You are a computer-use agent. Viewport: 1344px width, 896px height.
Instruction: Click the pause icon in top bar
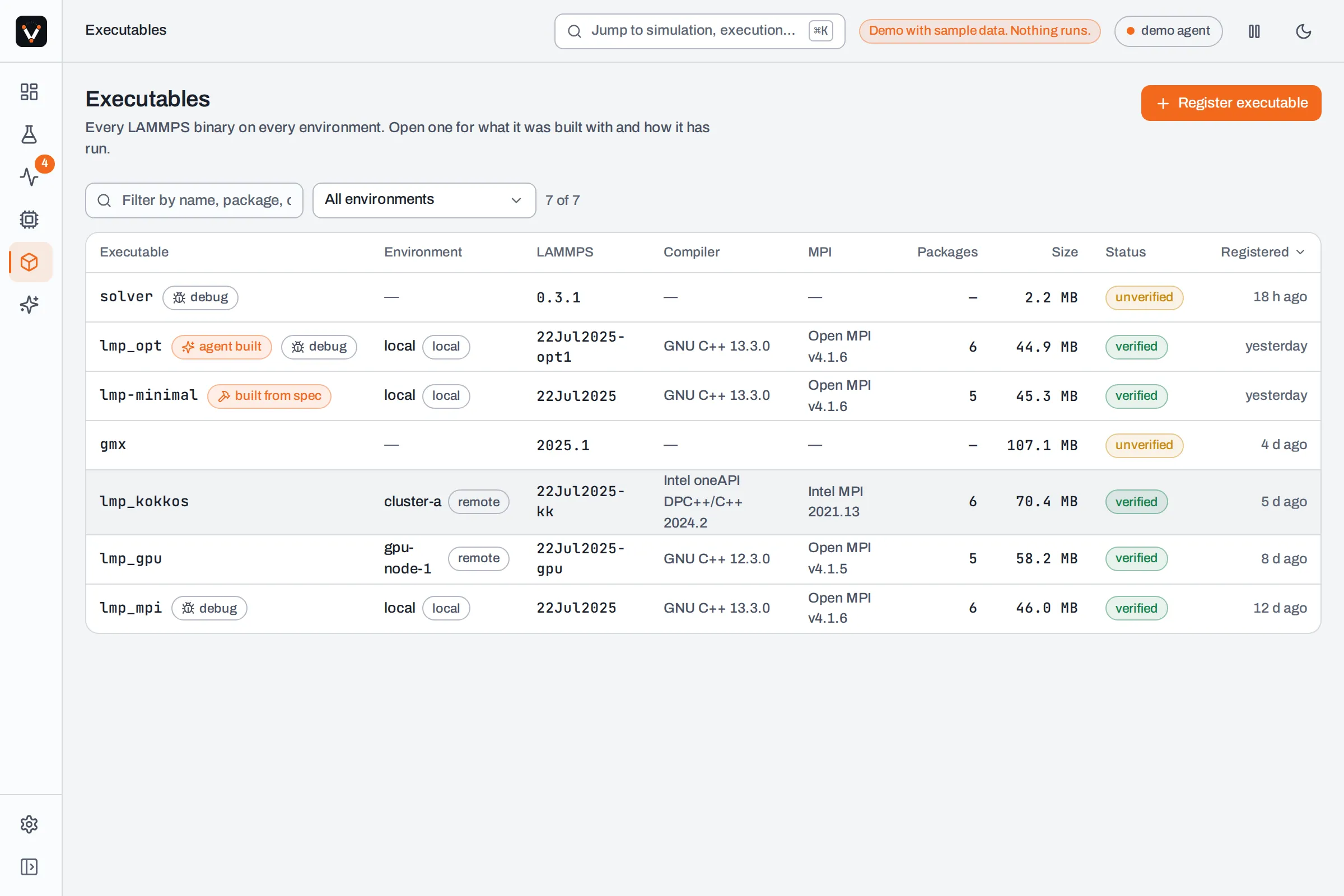tap(1254, 31)
